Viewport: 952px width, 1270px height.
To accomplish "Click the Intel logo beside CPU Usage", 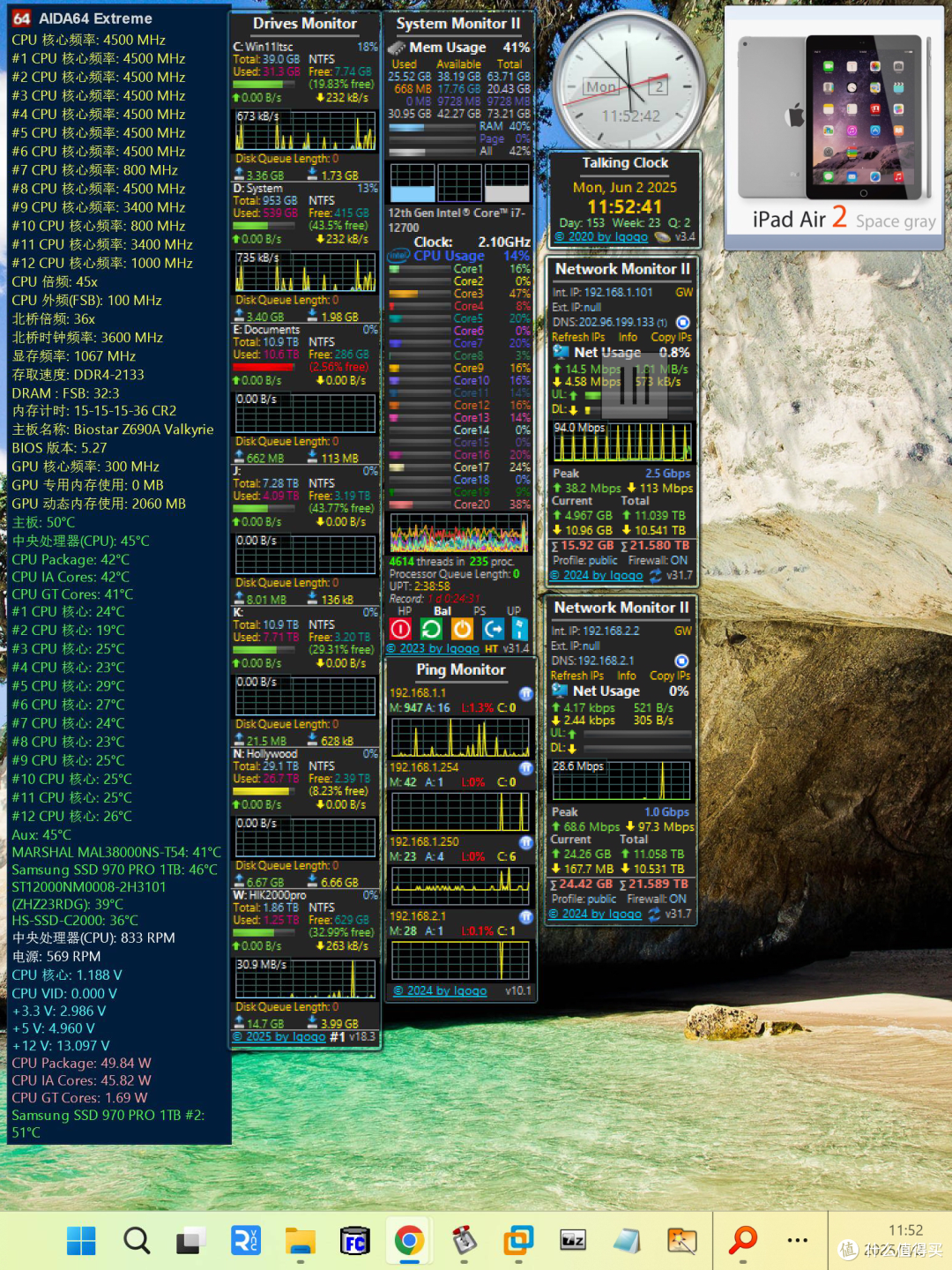I will 398,256.
